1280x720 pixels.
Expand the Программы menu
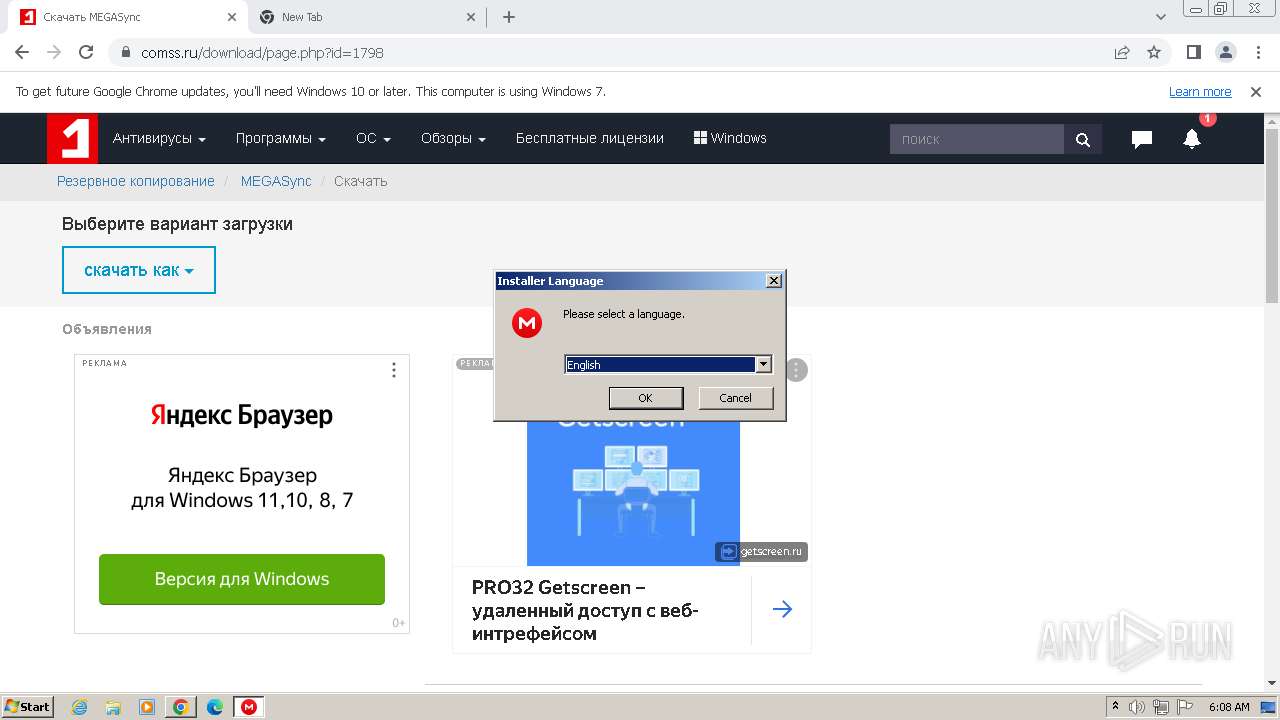coord(281,138)
